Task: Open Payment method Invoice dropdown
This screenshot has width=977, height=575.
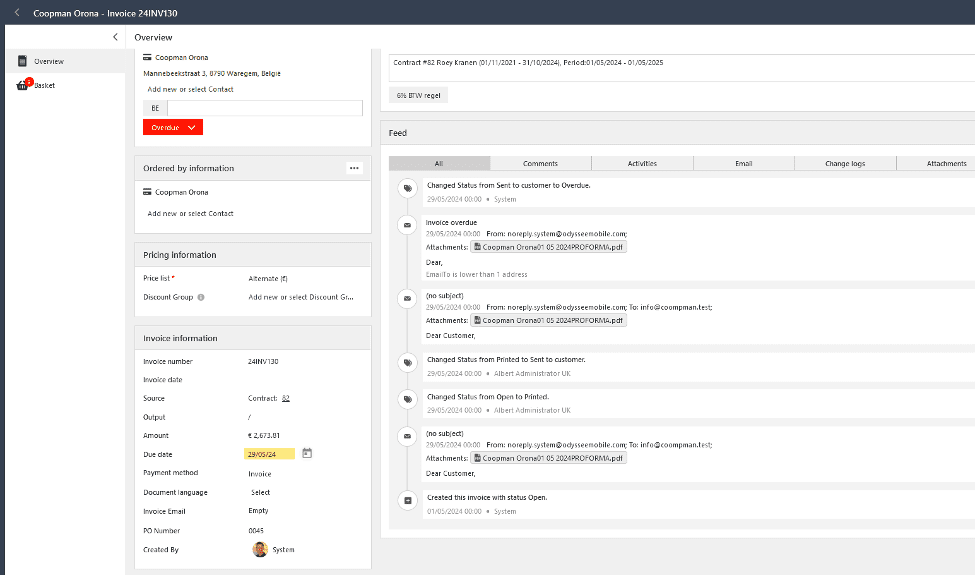Action: [260, 474]
